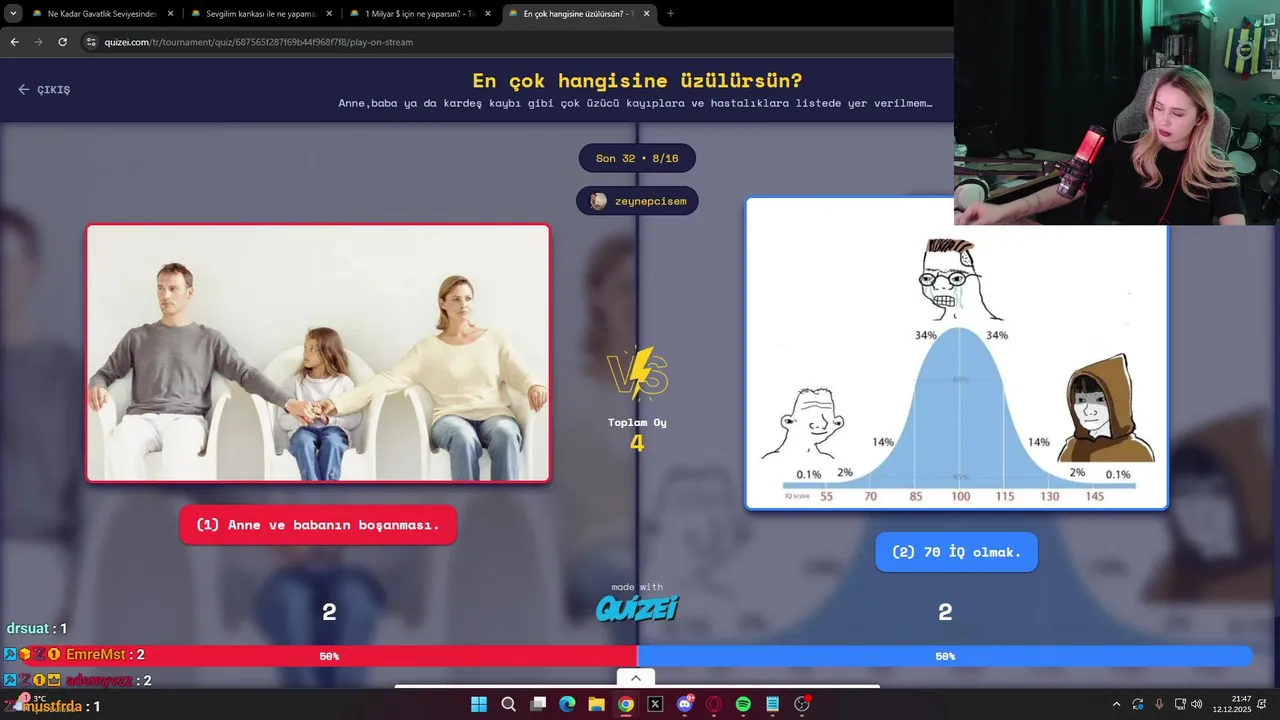
Task: Close the 'Ne Kadar Gavatlık Seviyesinde' tab
Action: point(170,14)
